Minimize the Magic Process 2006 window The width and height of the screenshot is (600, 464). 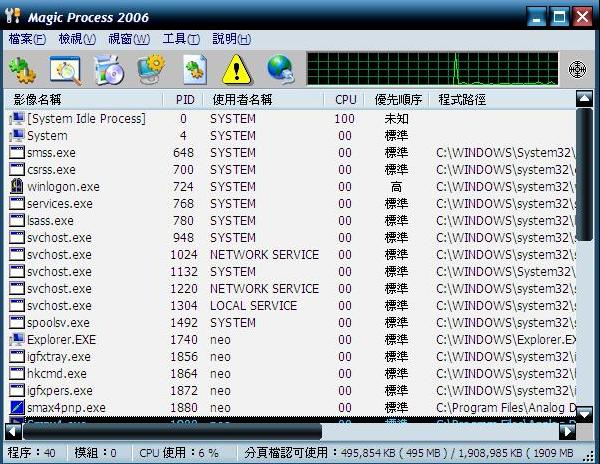point(537,17)
